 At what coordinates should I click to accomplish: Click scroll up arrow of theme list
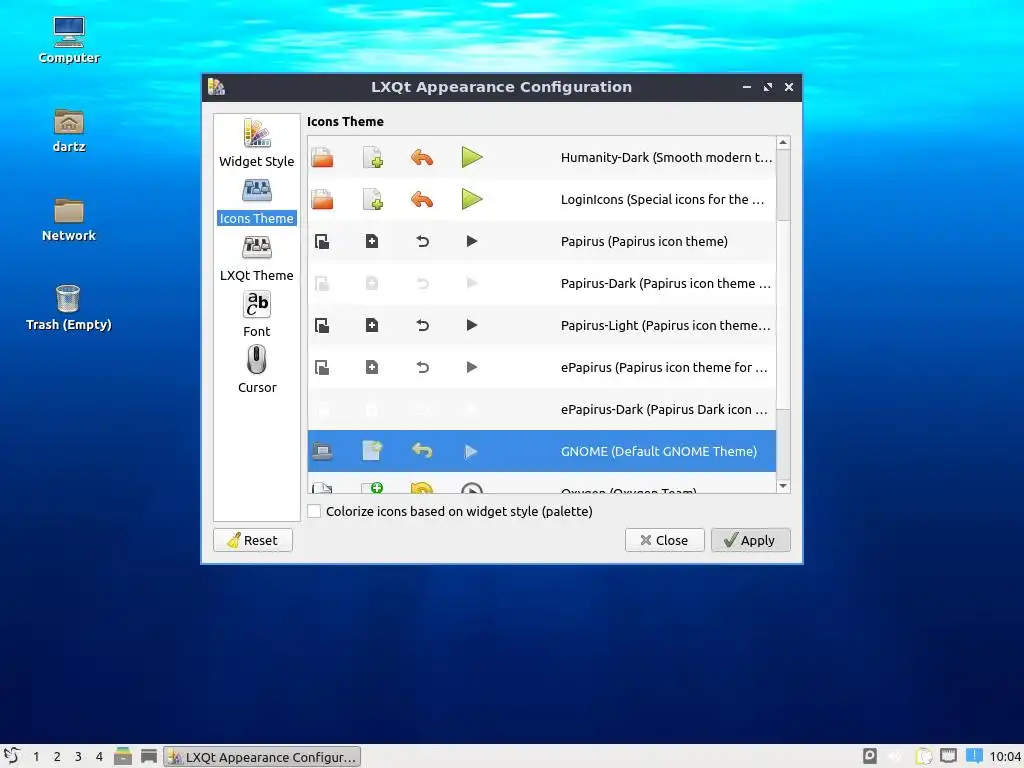[783, 143]
